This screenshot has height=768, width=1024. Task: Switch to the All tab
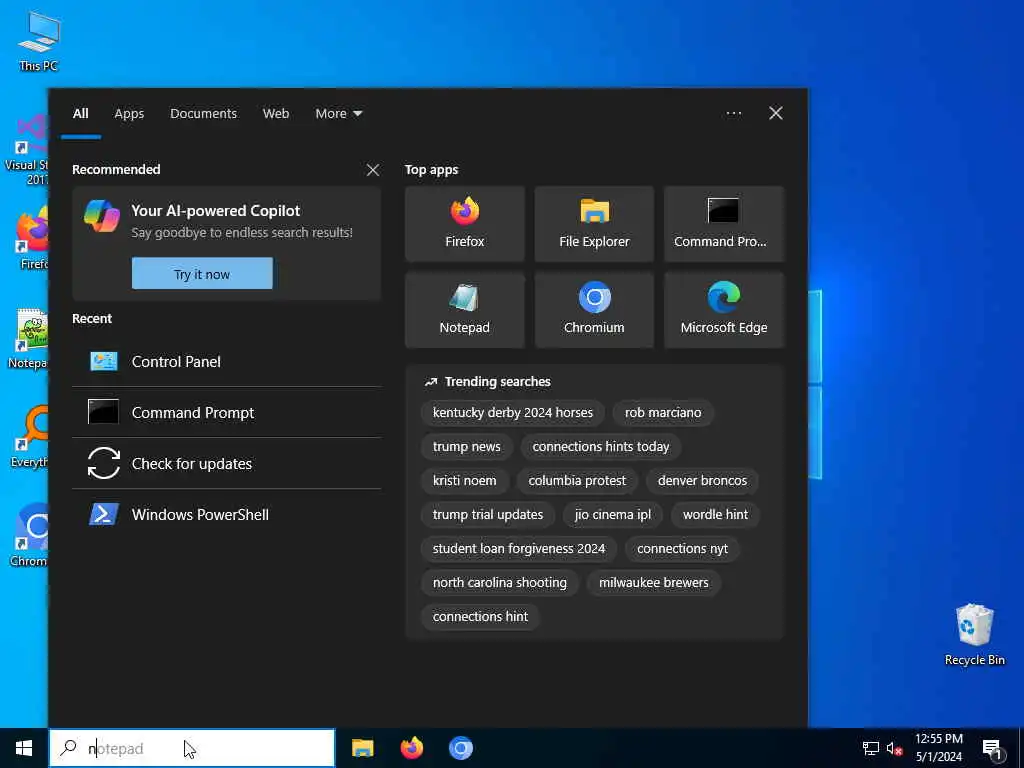pyautogui.click(x=80, y=114)
